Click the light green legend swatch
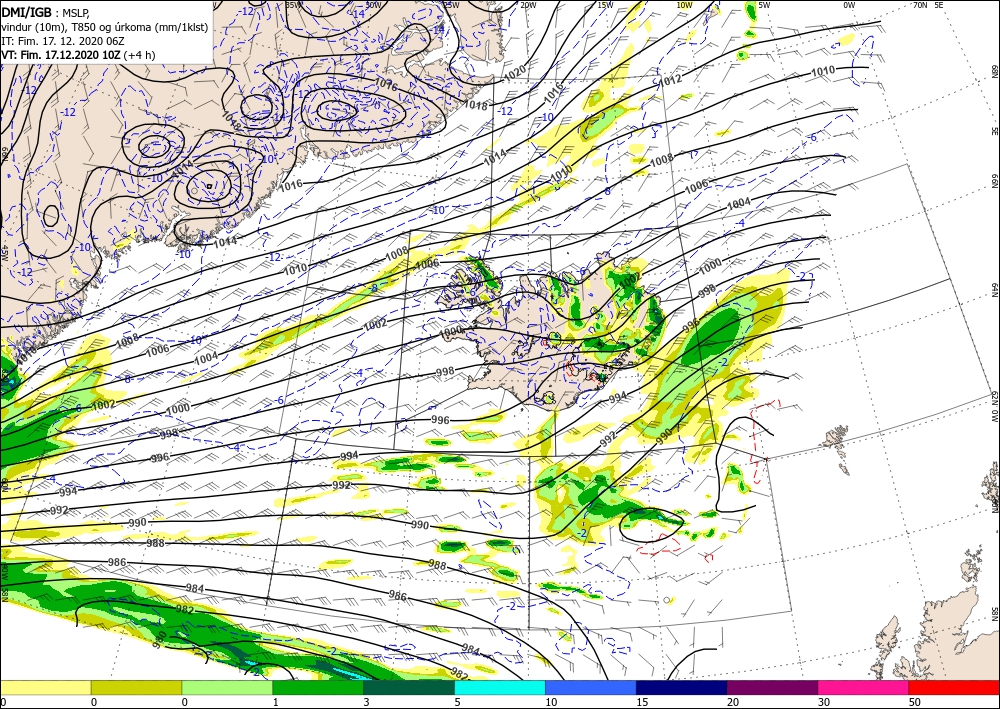 227,687
